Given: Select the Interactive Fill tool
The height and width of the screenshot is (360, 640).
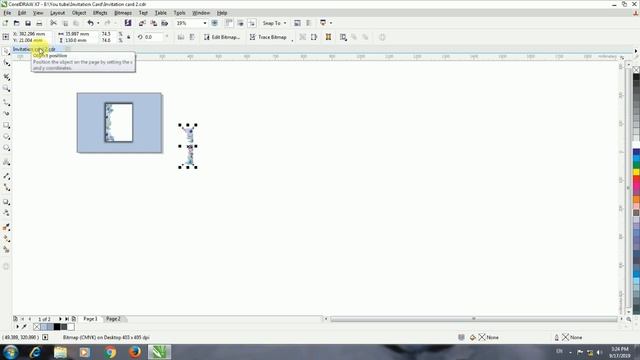Looking at the screenshot, I should click(6, 238).
